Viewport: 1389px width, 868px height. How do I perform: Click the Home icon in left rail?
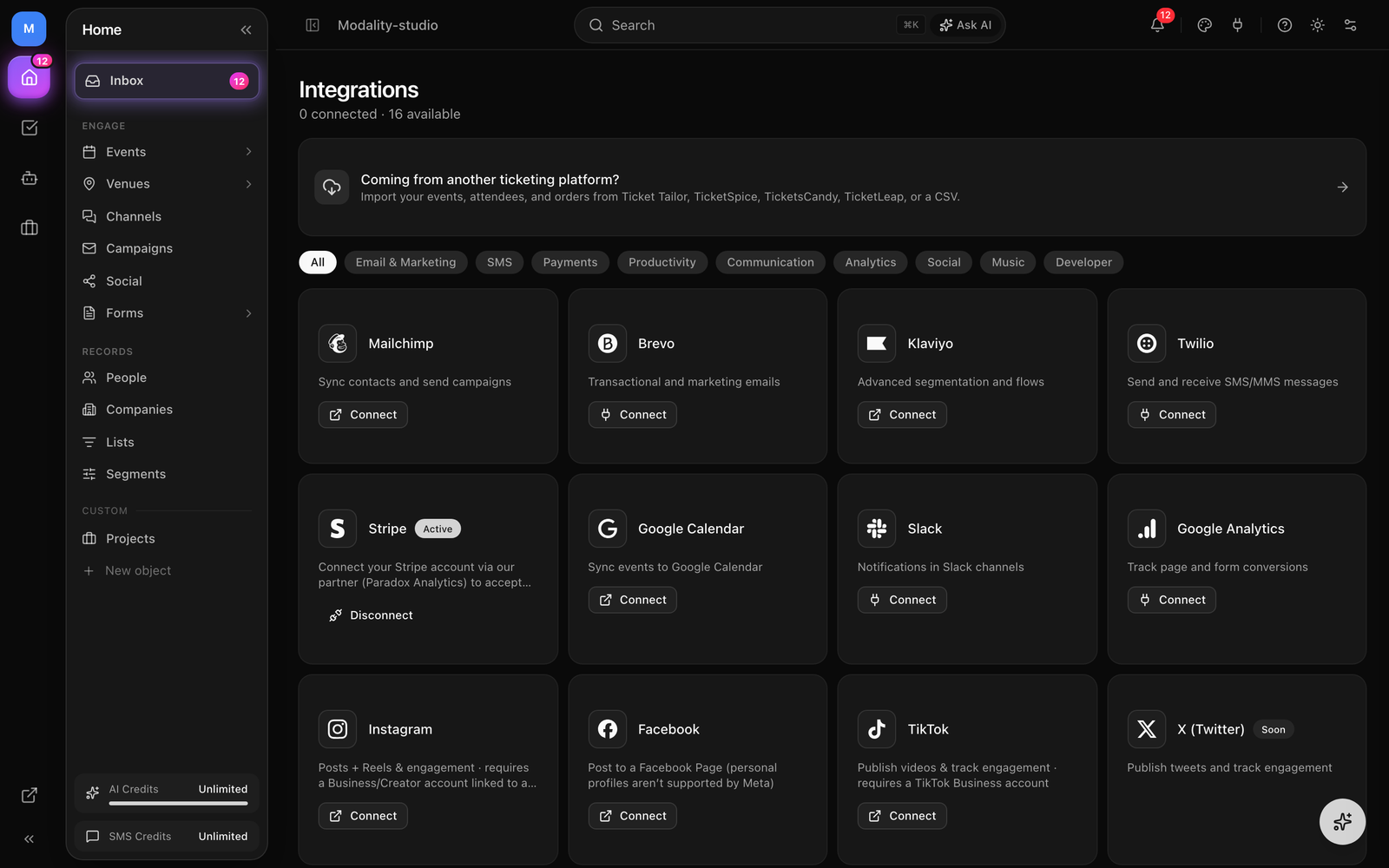(x=30, y=78)
